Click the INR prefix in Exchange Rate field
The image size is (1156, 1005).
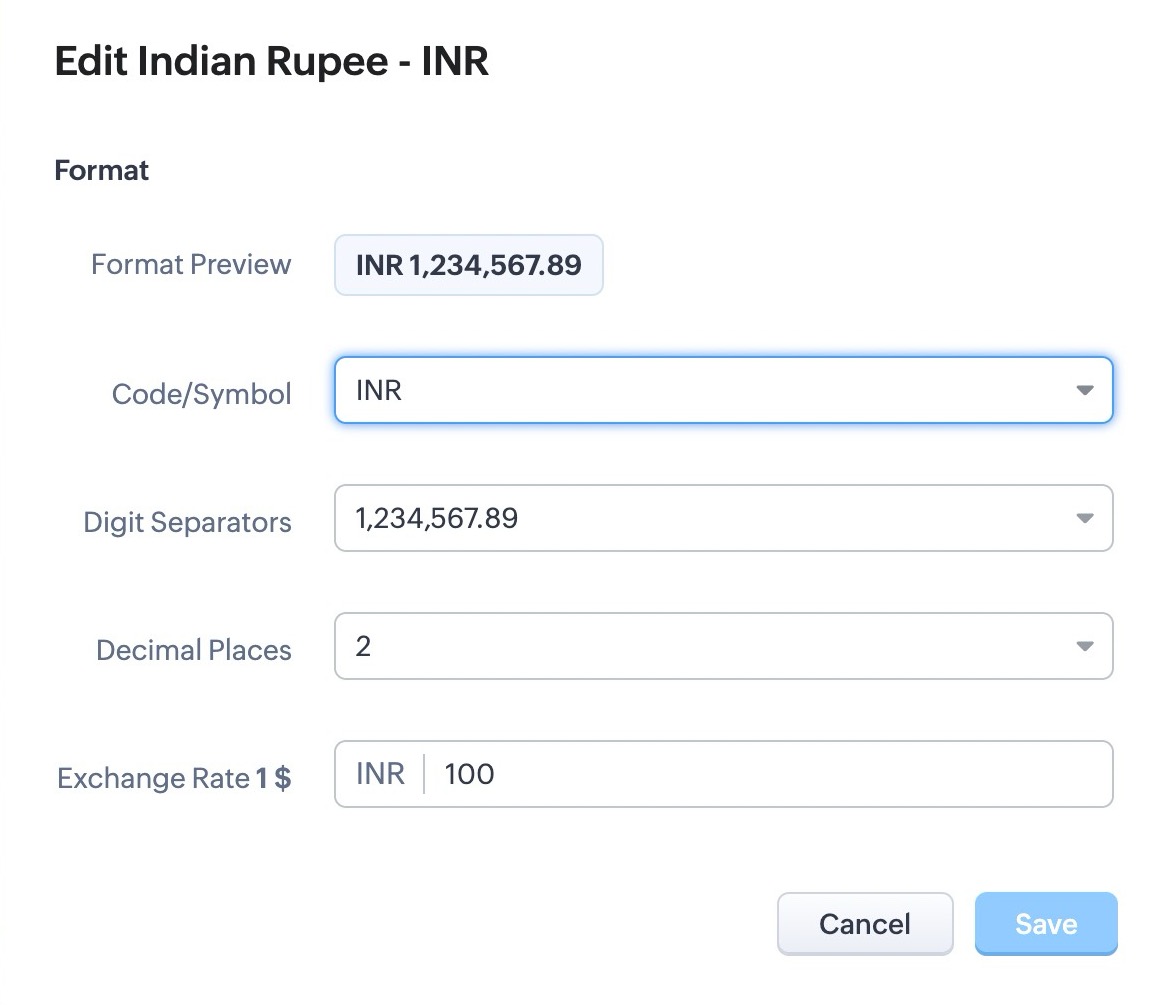380,774
